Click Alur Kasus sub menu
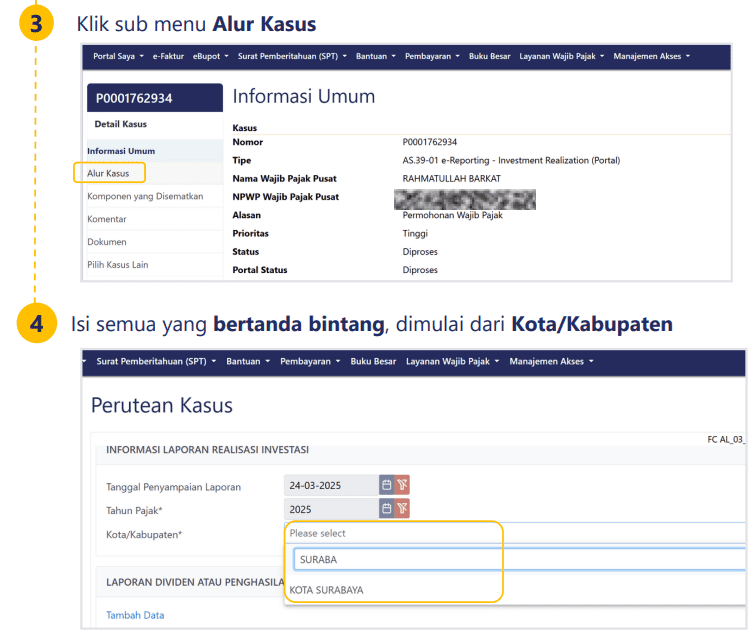The image size is (754, 634). coord(108,173)
